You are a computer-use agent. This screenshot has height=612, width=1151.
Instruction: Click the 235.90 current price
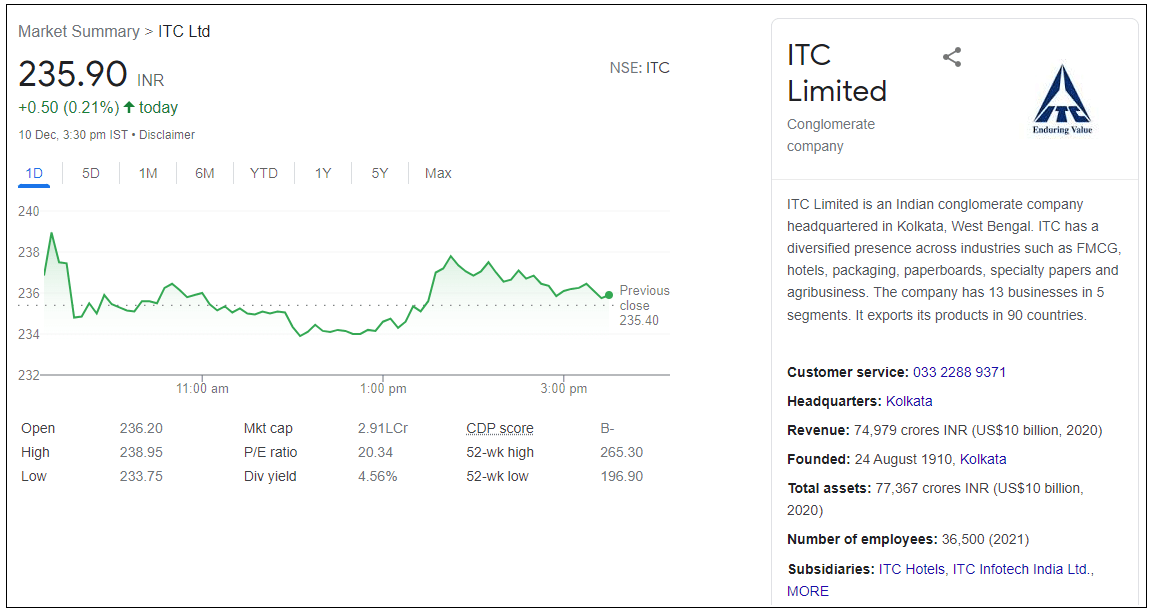pos(73,75)
